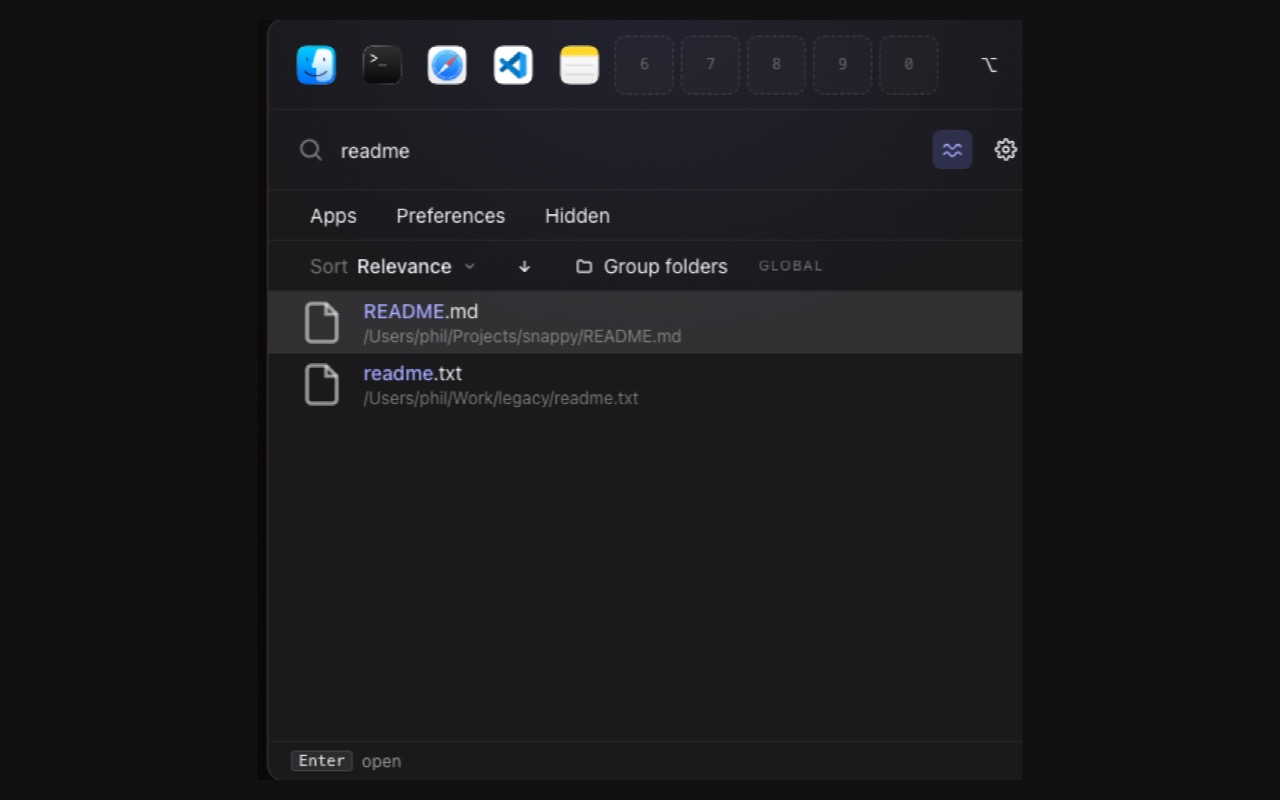Click the path /Users/phil/Projects/snappy/README.md
The image size is (1280, 800).
pyautogui.click(x=522, y=336)
